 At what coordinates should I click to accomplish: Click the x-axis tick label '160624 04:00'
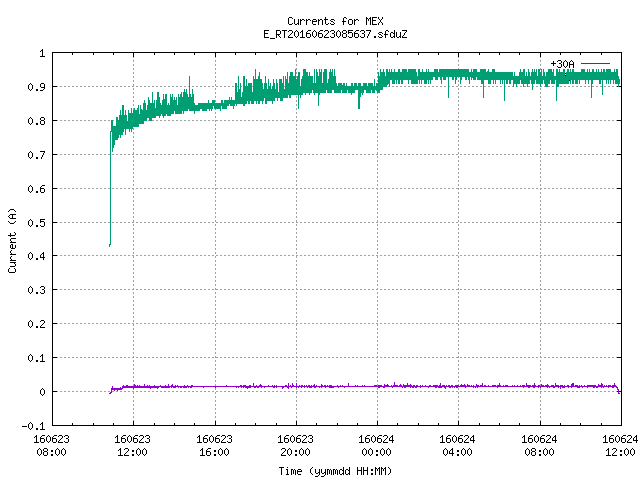coord(458,446)
